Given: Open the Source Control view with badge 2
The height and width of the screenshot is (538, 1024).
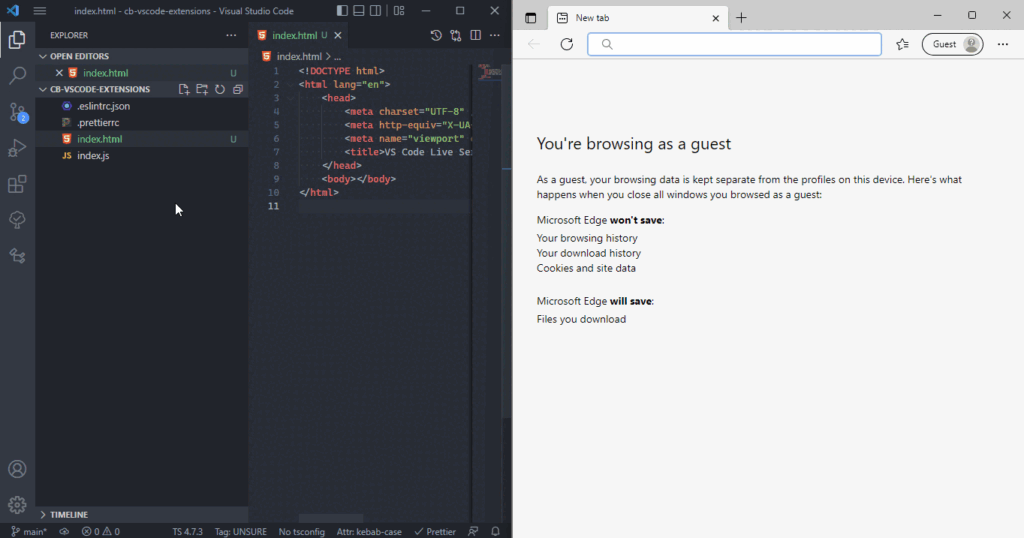Looking at the screenshot, I should (x=18, y=112).
